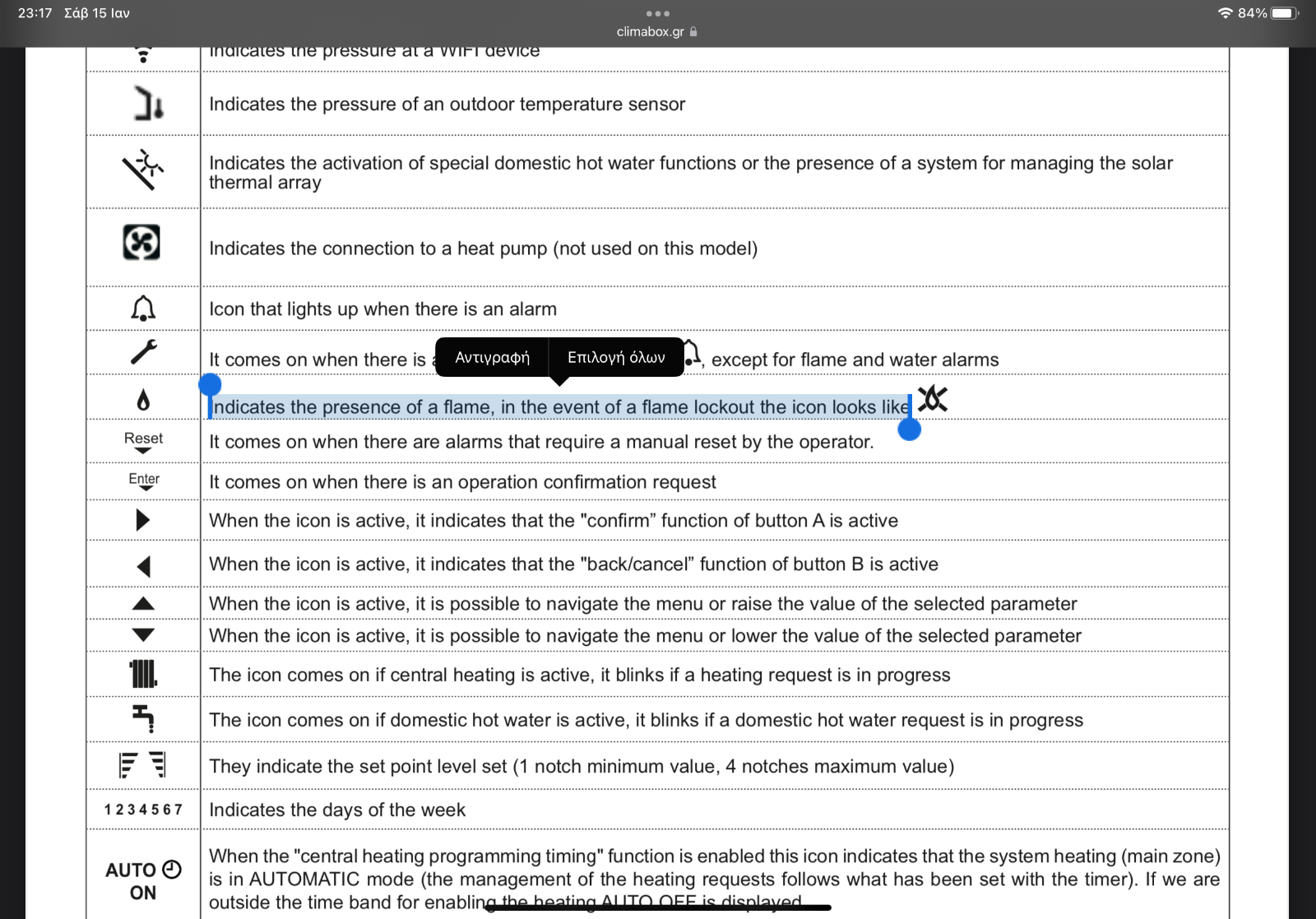
Task: Tap the alarm bell icon in table
Action: 143,308
